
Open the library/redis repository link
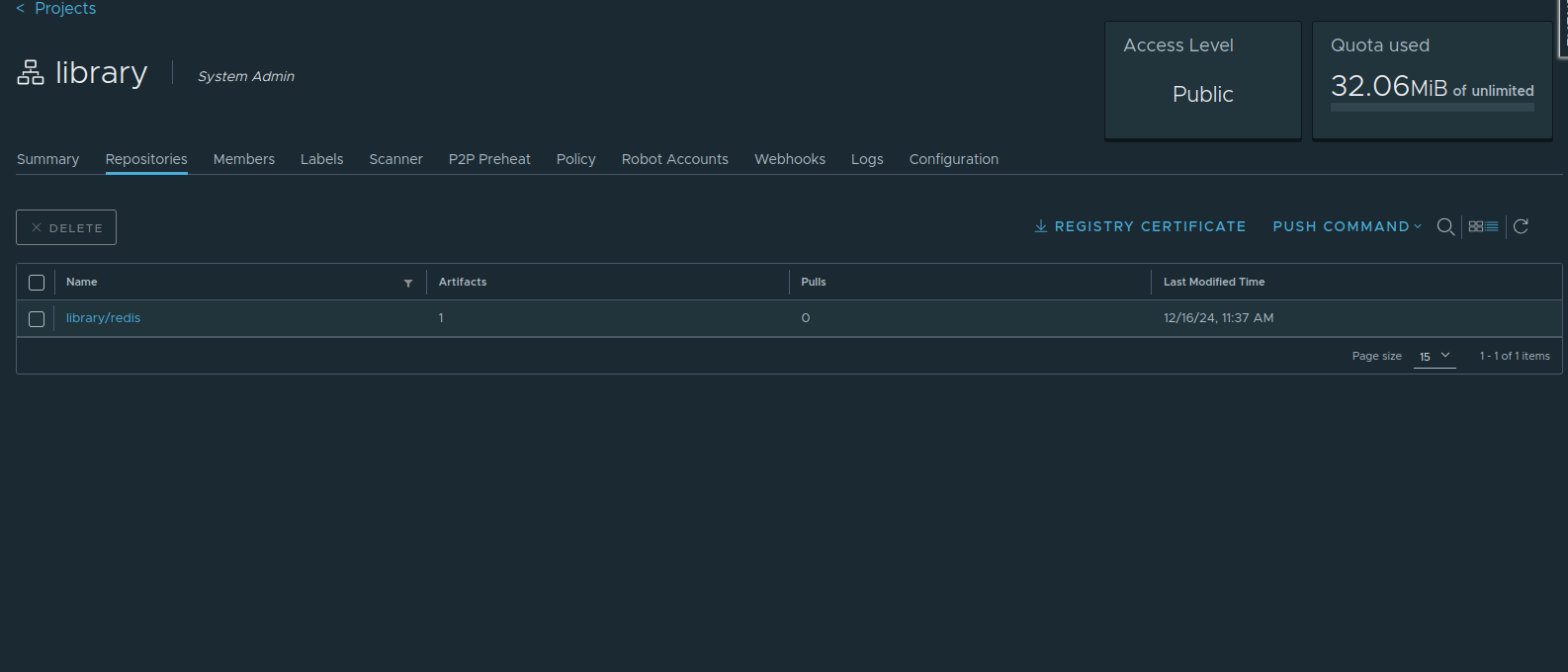[103, 318]
